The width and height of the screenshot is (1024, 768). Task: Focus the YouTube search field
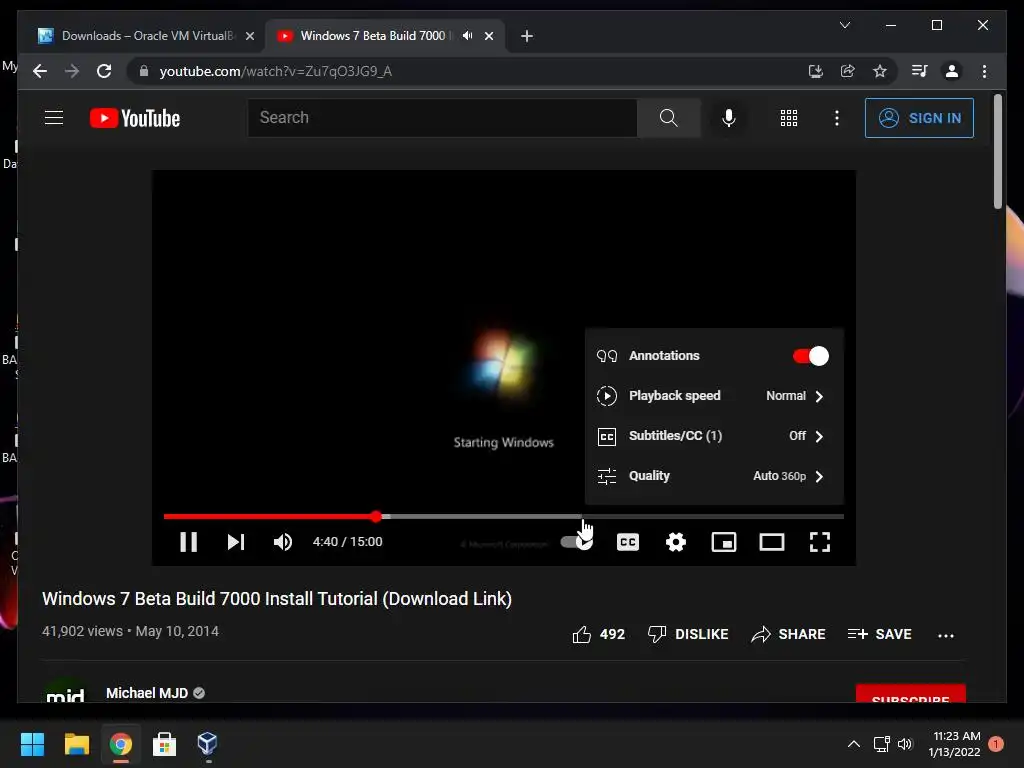(x=442, y=118)
